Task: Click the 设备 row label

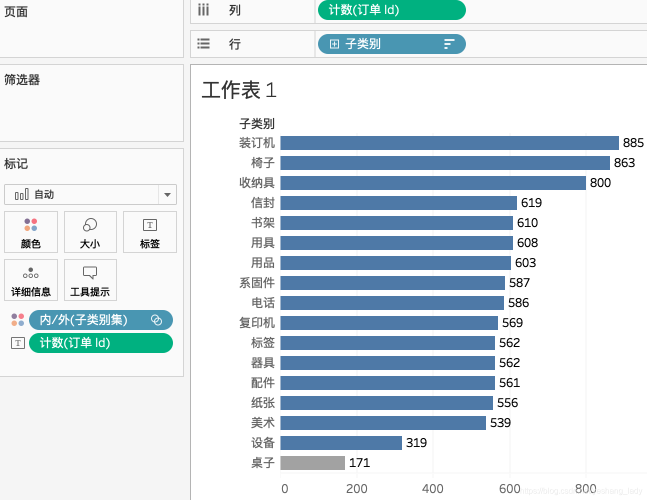Action: point(263,443)
